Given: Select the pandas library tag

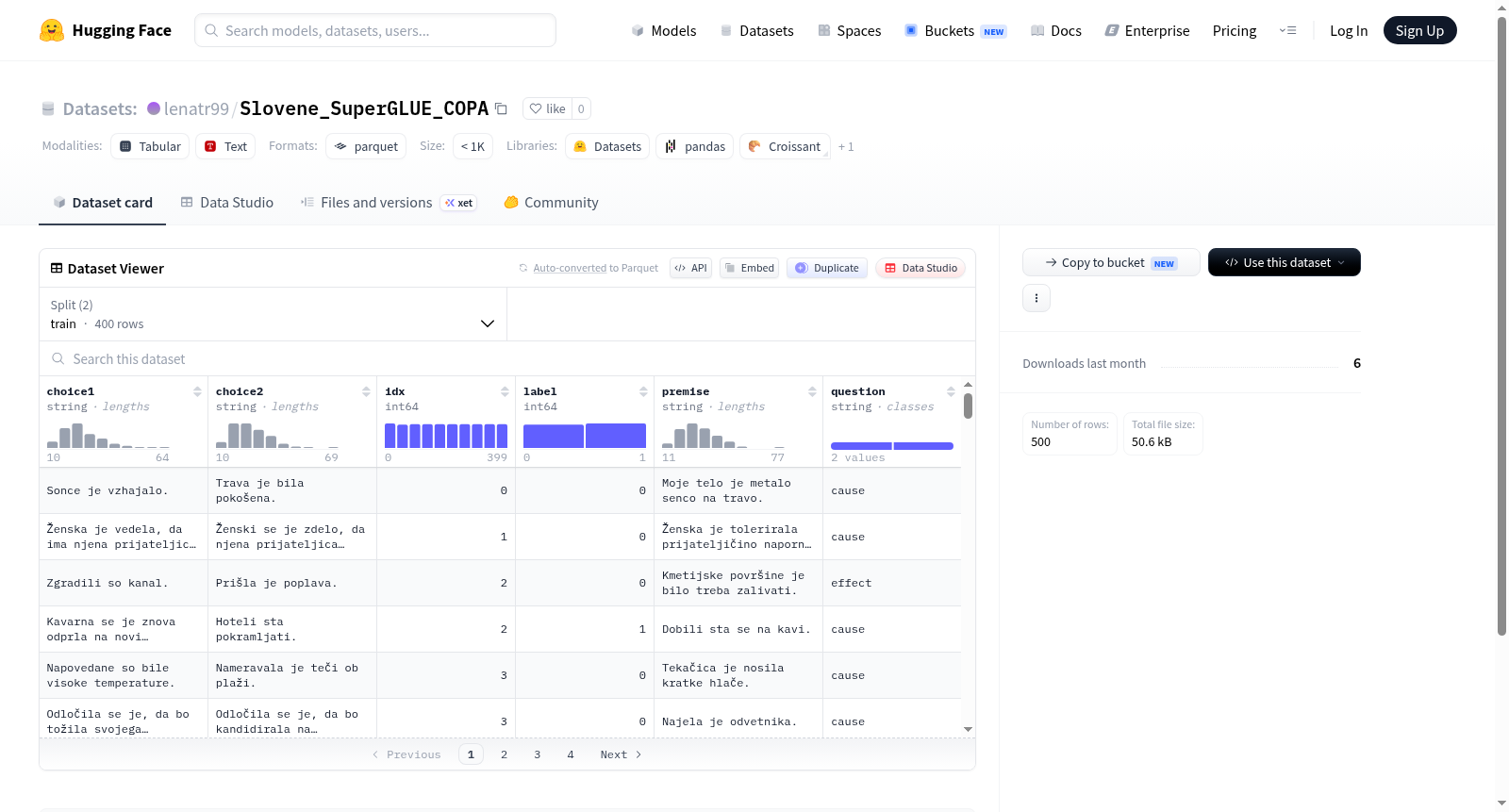Looking at the screenshot, I should pyautogui.click(x=695, y=146).
